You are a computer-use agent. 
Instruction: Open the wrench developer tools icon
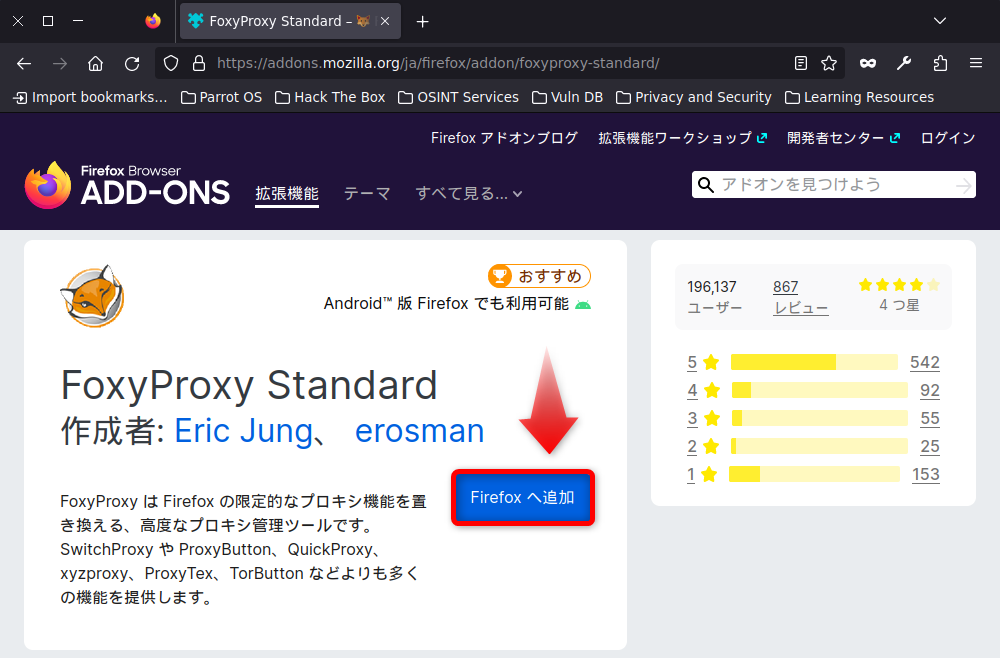pos(904,63)
